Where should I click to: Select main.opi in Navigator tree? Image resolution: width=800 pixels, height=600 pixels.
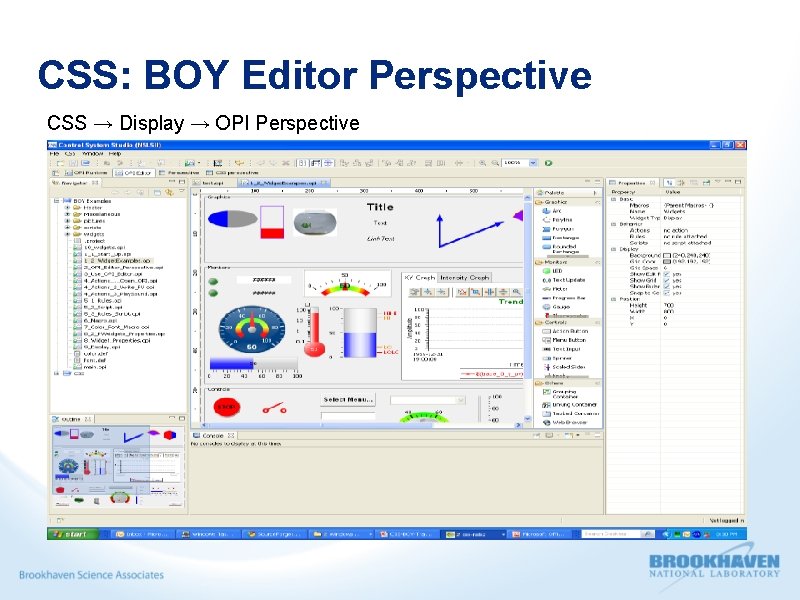pyautogui.click(x=90, y=367)
